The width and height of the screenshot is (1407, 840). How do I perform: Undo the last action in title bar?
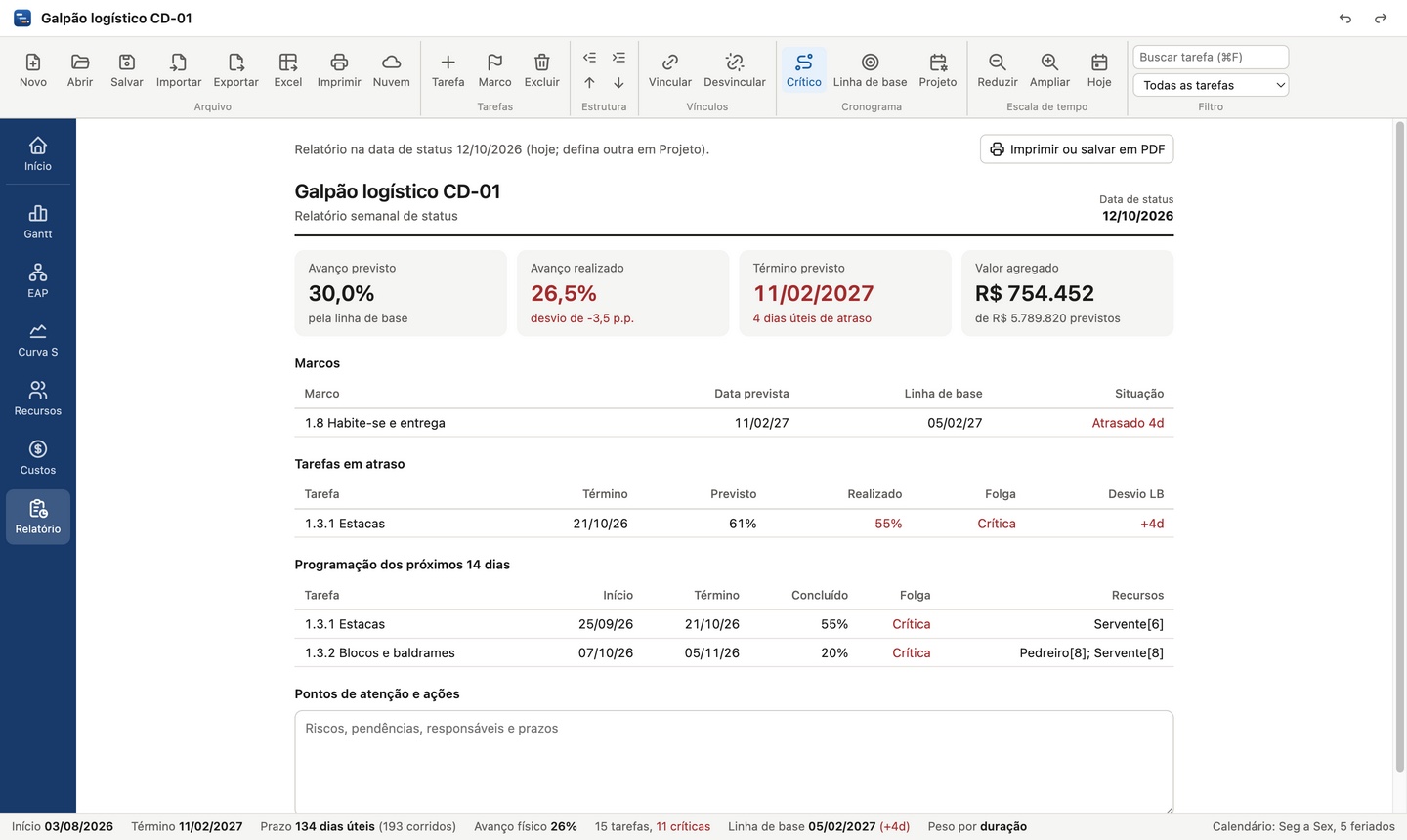coord(1345,19)
